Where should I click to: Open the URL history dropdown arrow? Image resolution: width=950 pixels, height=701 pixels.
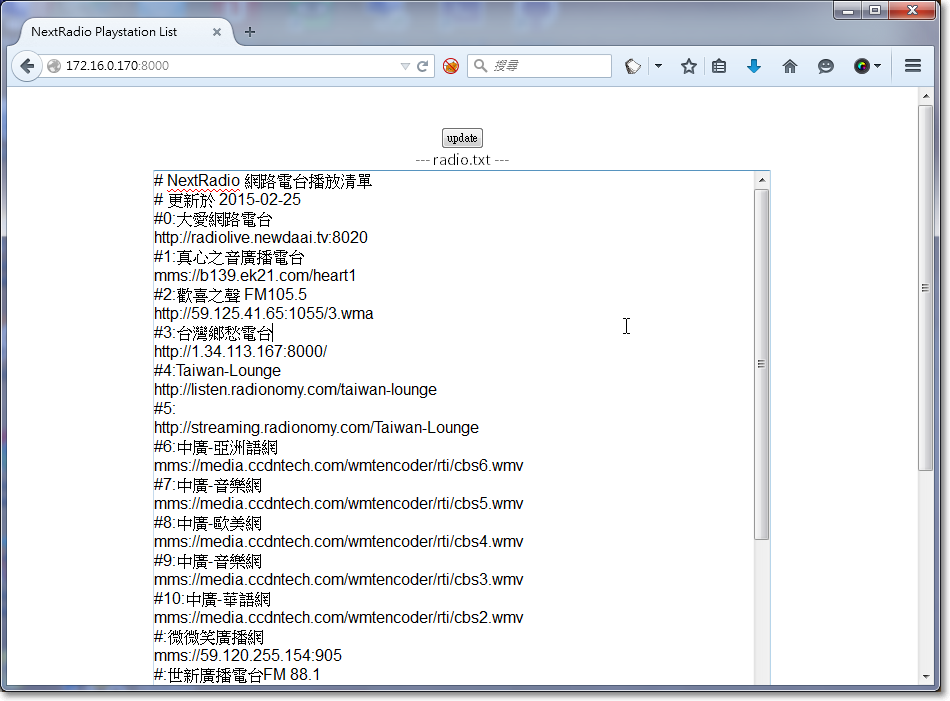[405, 66]
